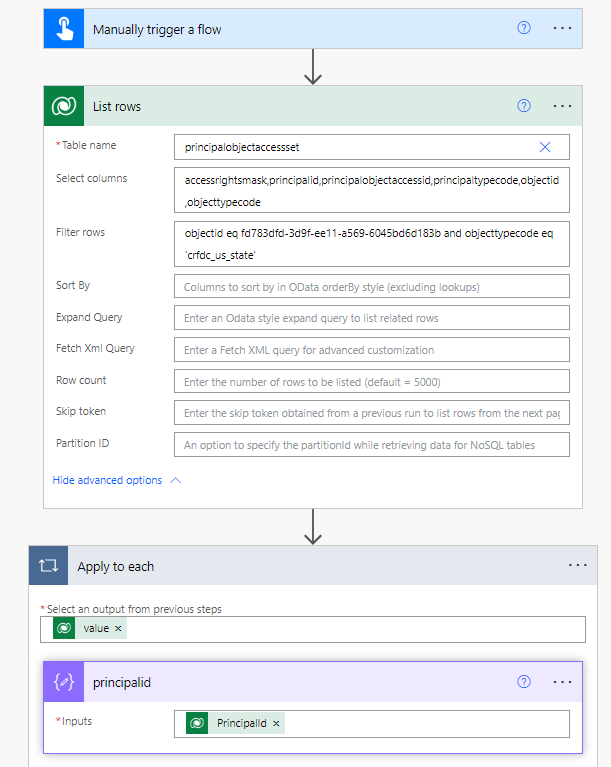
Task: Click the principalid compose icon
Action: pos(64,682)
